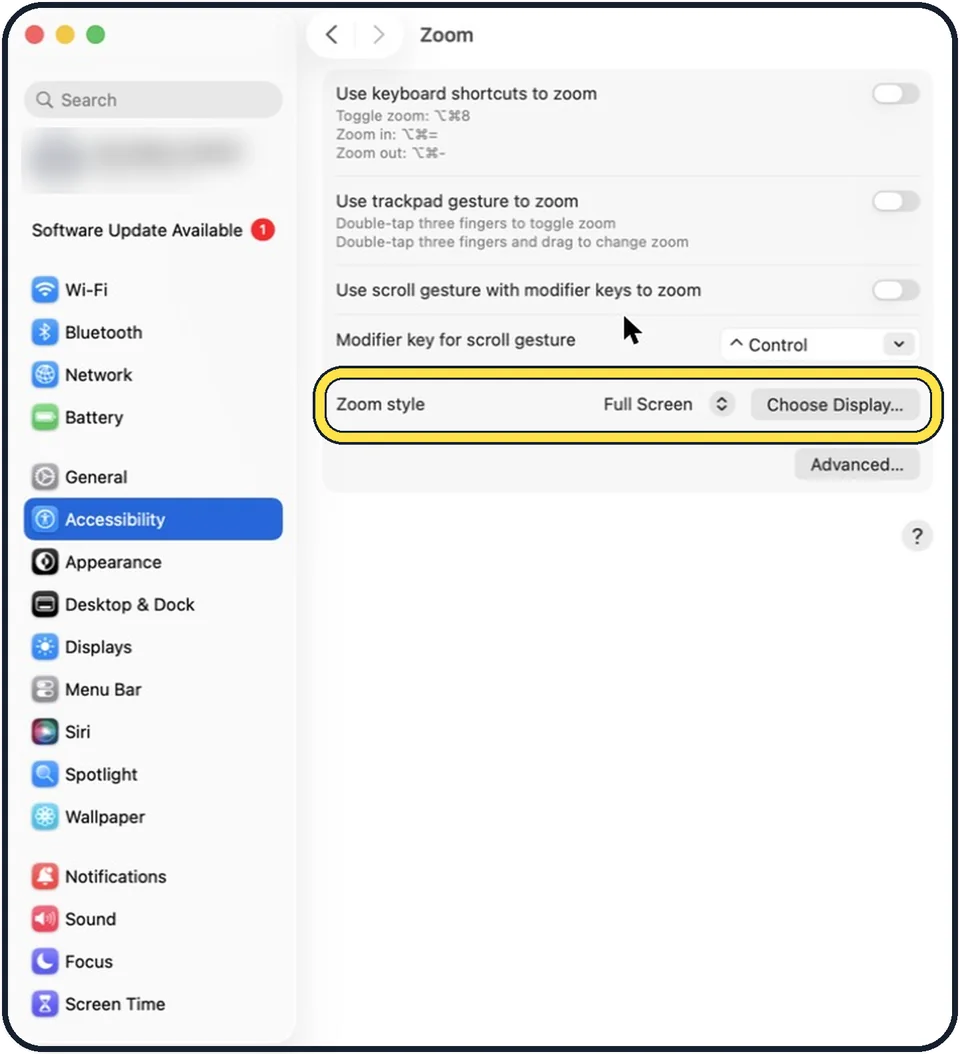Click the Menu Bar icon

pos(45,689)
